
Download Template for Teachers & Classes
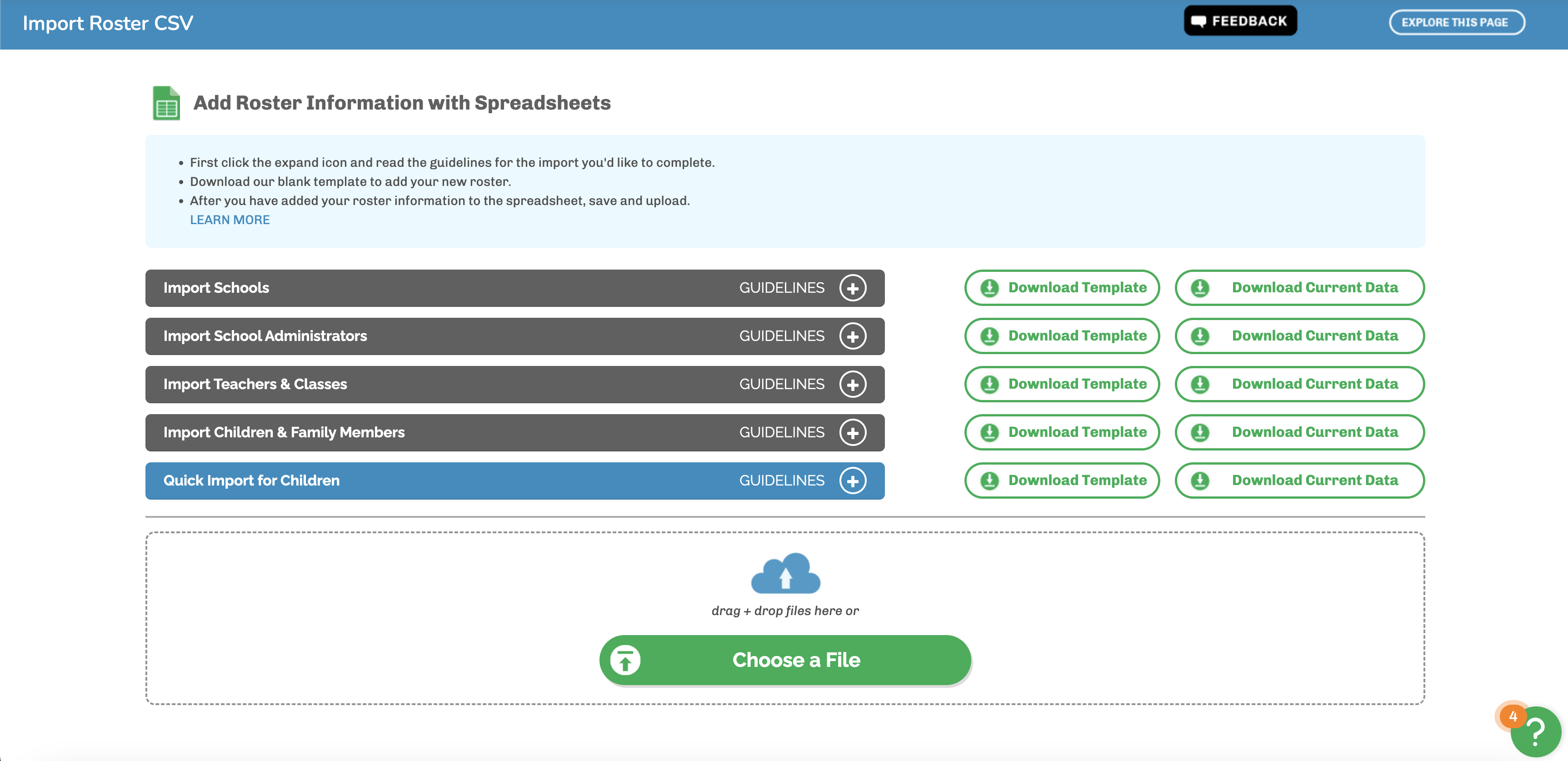[1062, 384]
